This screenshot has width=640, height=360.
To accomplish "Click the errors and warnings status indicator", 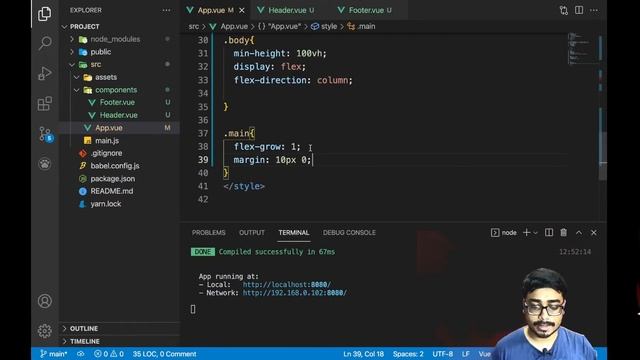I will [x=109, y=354].
